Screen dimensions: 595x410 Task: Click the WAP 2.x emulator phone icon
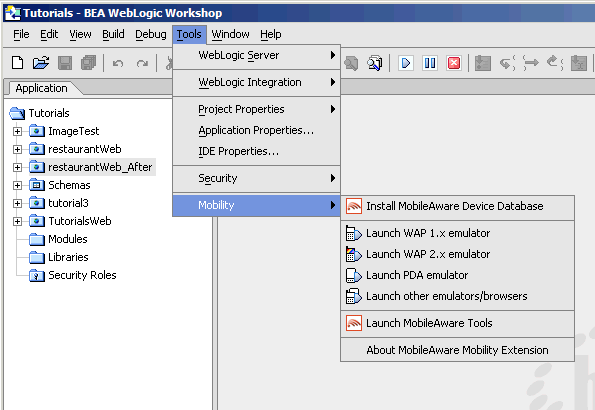(353, 254)
